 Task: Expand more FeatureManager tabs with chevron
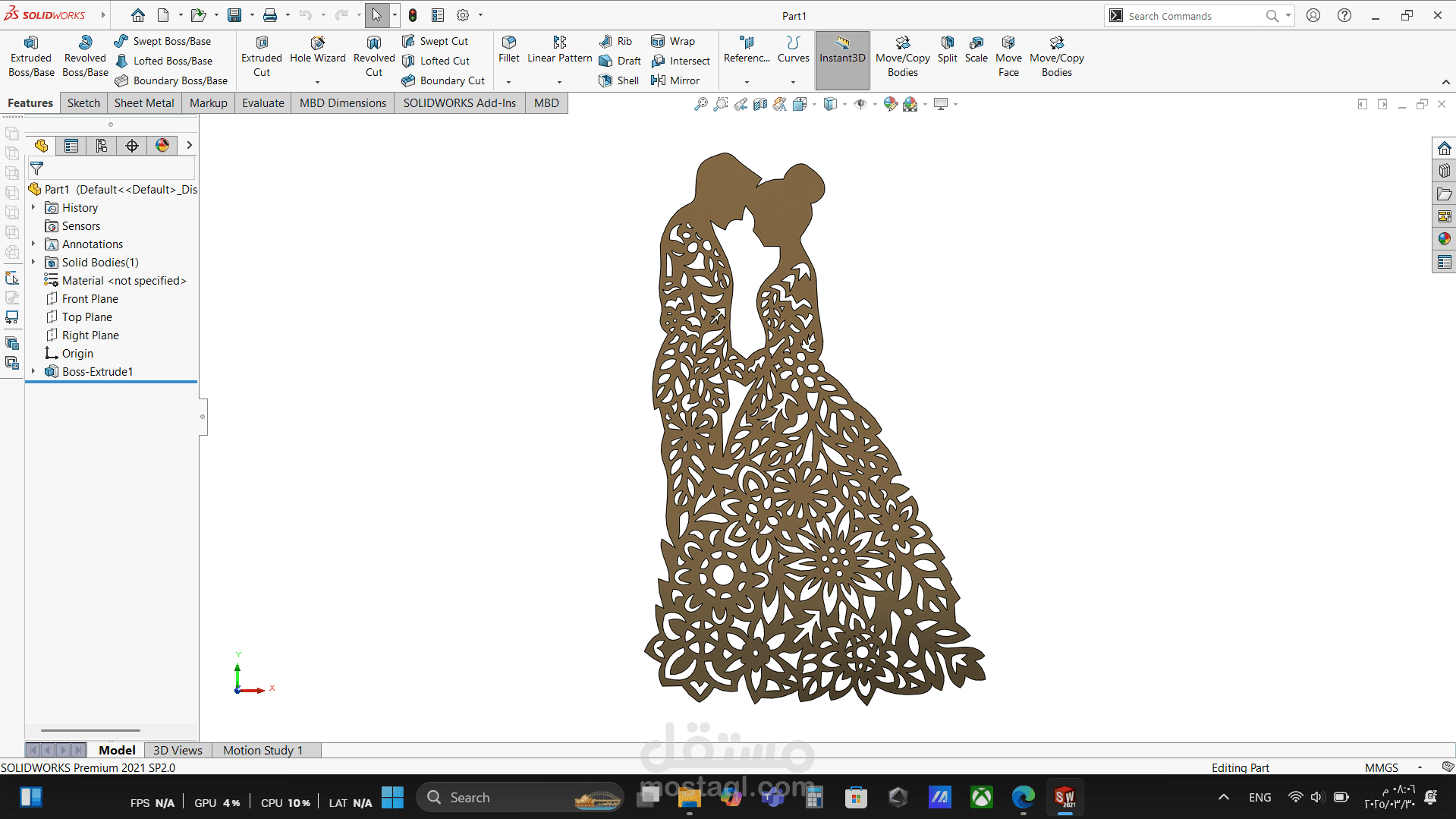tap(189, 146)
